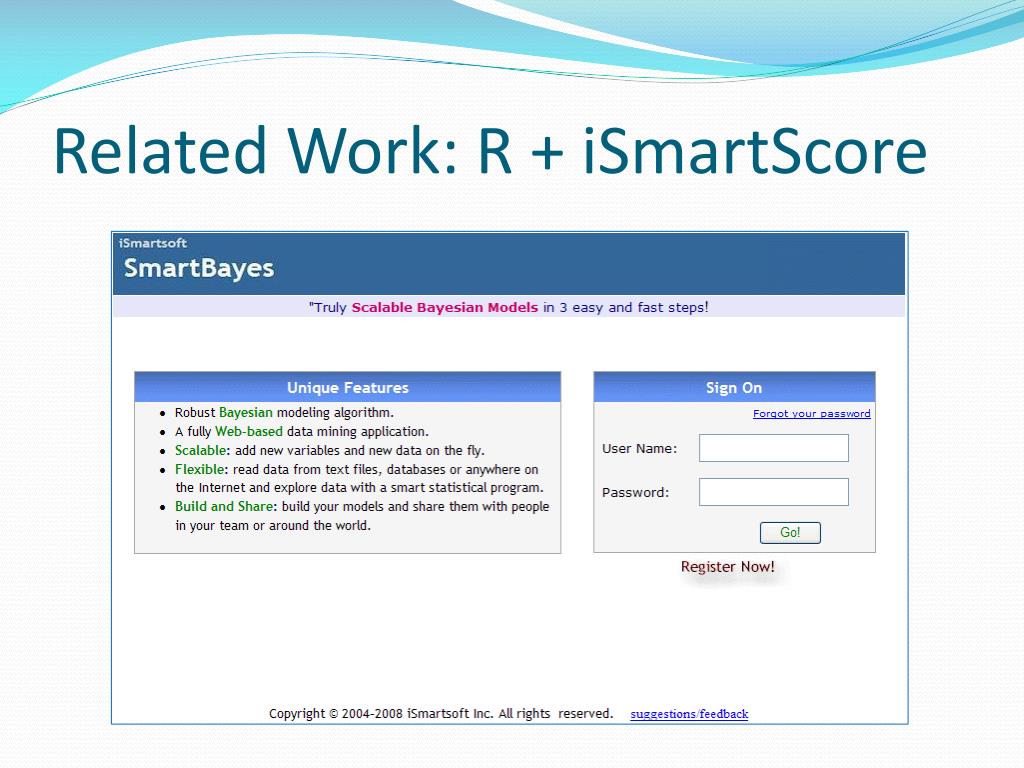Click the slide title Related Work: R + iSmartScore

[x=490, y=151]
